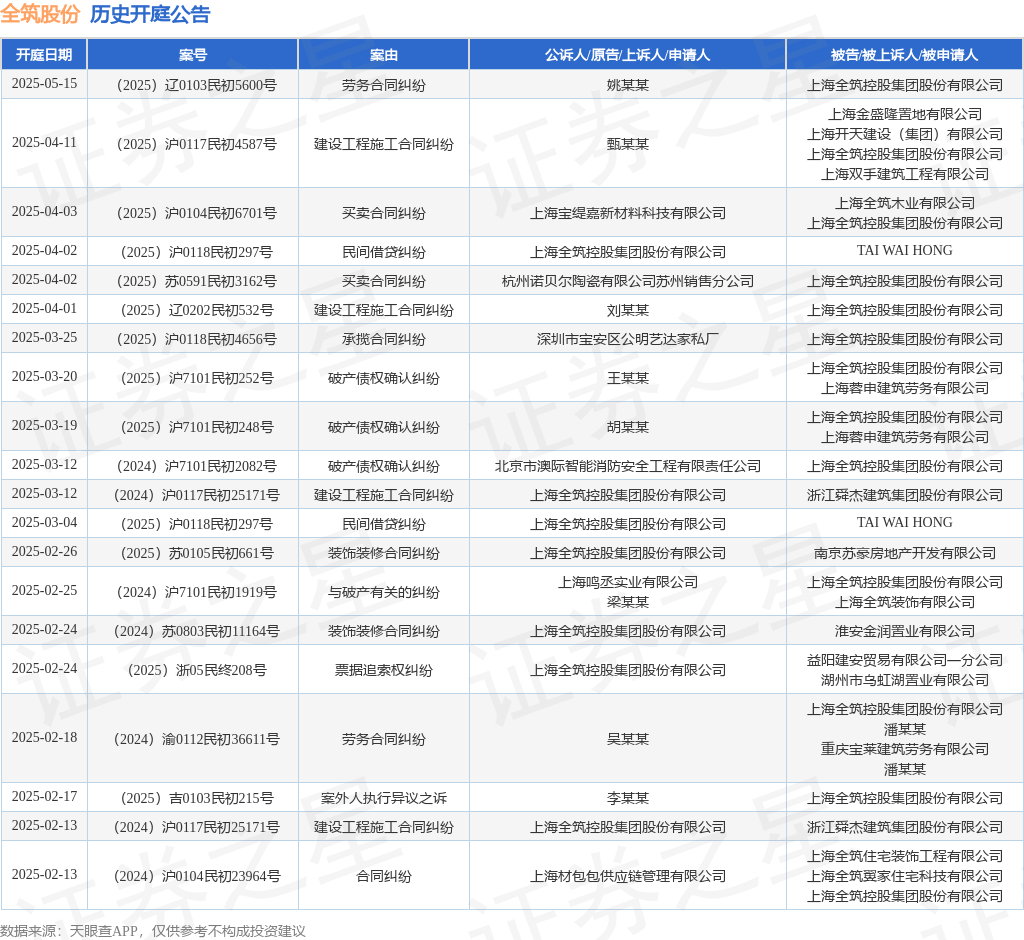Image resolution: width=1024 pixels, height=940 pixels.
Task: Click plaintiff 北京市澳际智能消防安全工程有限责任公司
Action: pyautogui.click(x=628, y=466)
